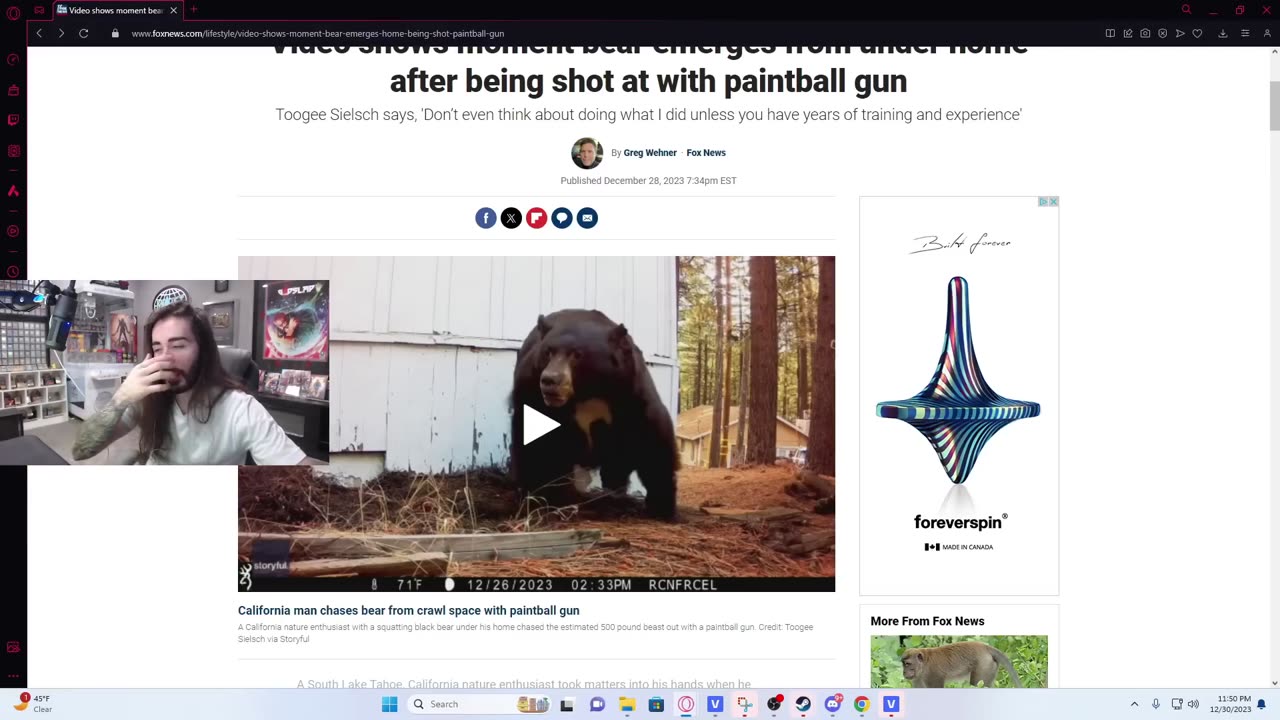Screen dimensions: 1280x720
Task: Click 'Published December 28, 2023' text
Action: (x=648, y=181)
